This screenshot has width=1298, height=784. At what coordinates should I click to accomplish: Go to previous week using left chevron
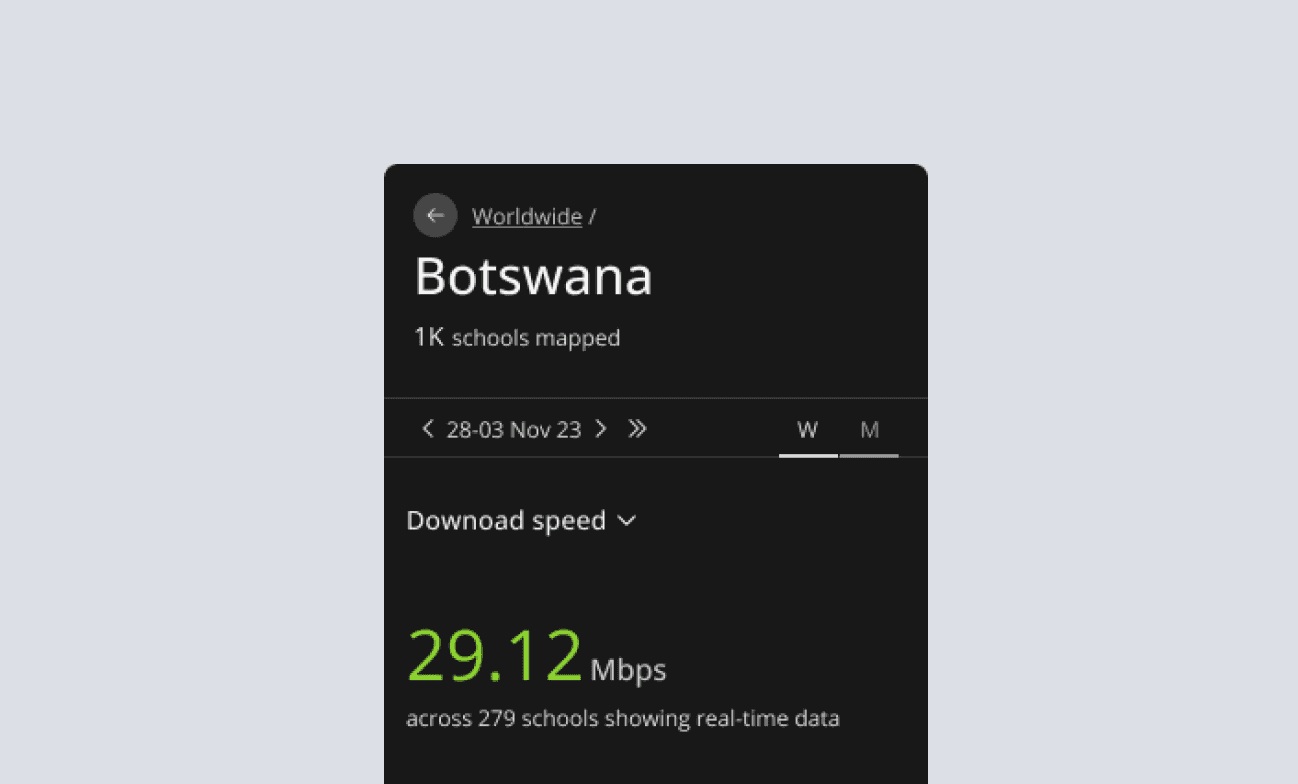[428, 429]
